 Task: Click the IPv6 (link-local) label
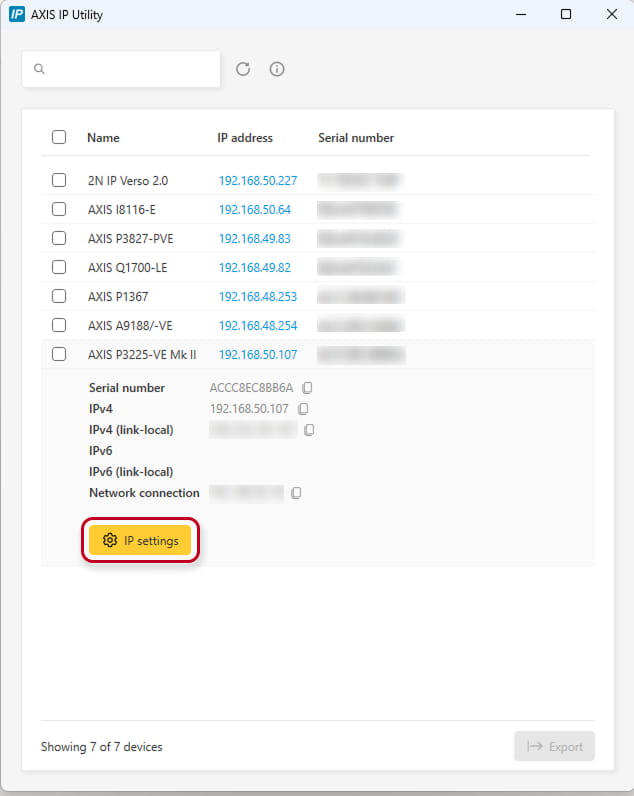coord(131,472)
